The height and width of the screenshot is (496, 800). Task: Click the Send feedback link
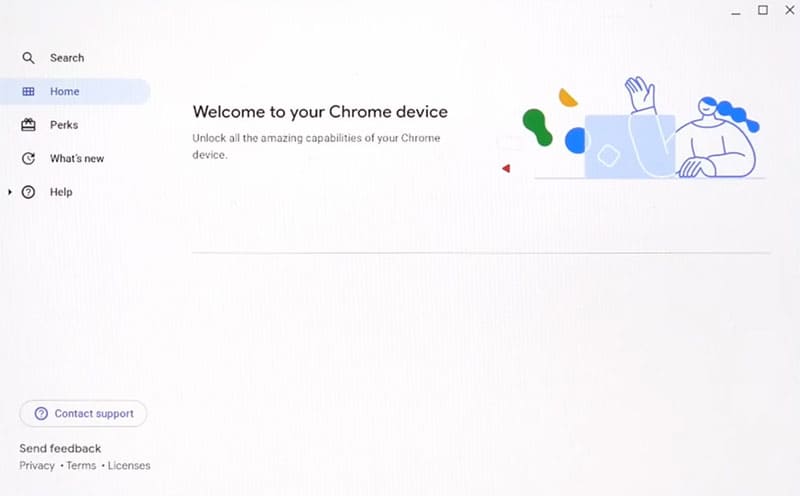click(60, 448)
